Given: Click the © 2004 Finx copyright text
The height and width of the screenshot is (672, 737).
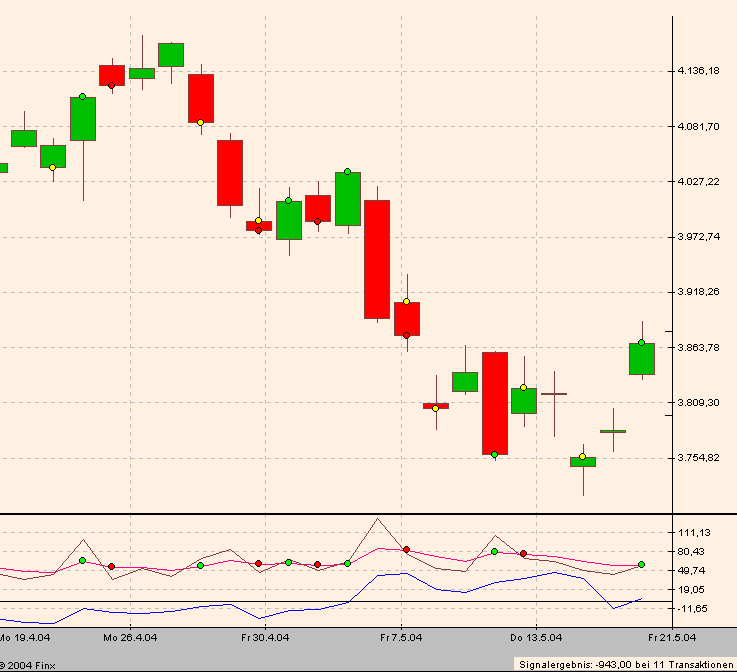Looking at the screenshot, I should (27, 666).
